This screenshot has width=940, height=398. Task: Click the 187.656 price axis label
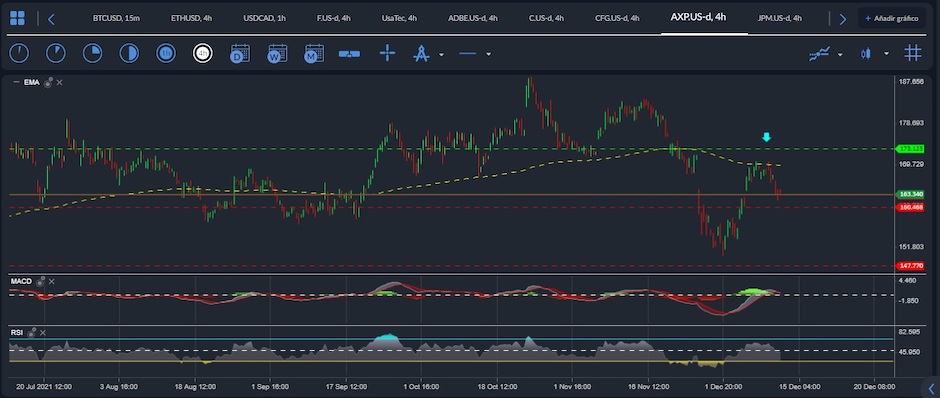[911, 82]
